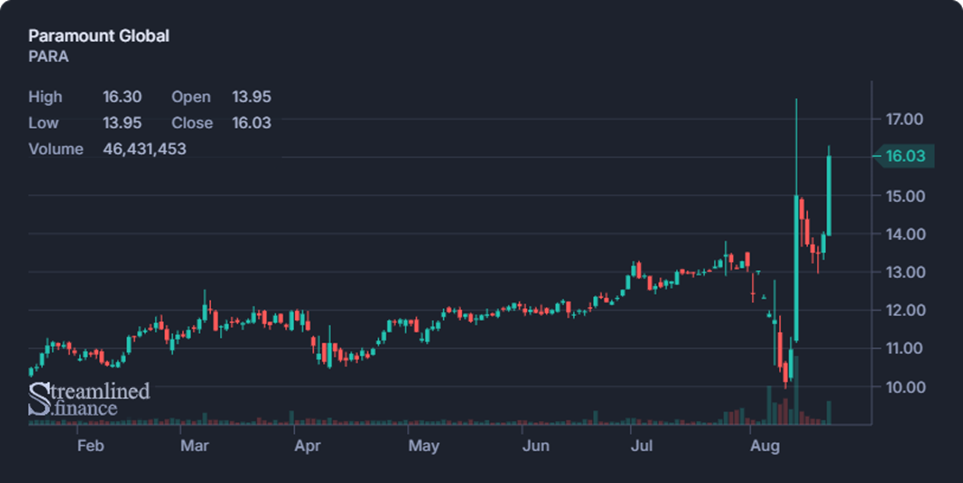Click the Aug label on time axis
Viewport: 963px width, 483px height.
765,446
